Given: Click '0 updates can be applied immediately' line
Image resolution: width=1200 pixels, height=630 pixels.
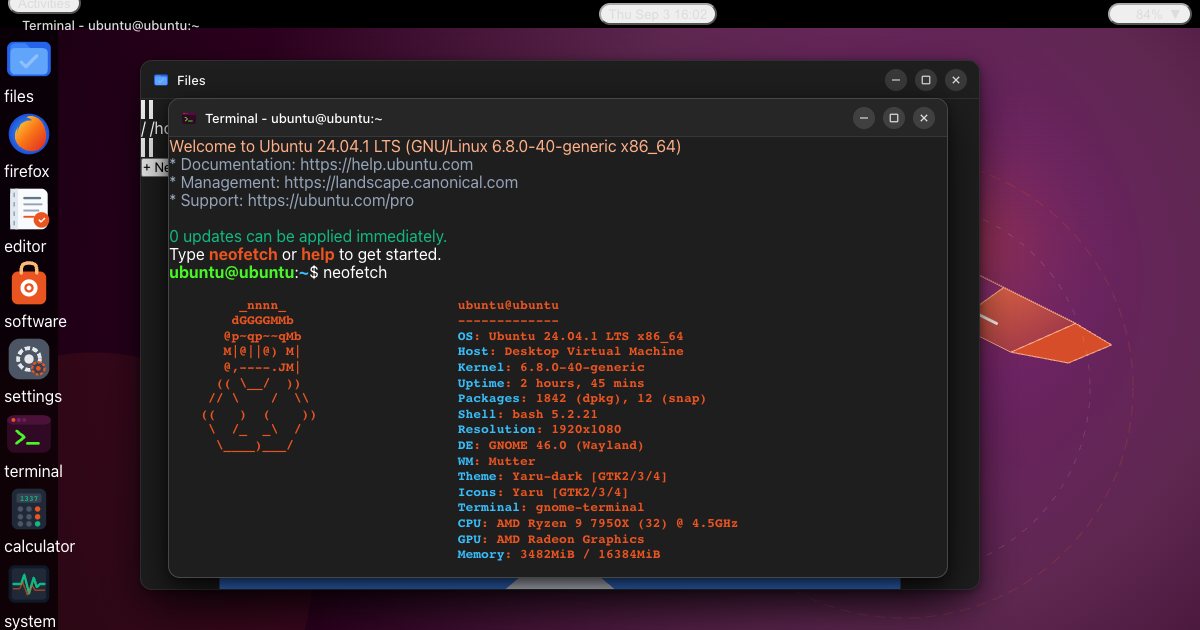Looking at the screenshot, I should 308,237.
